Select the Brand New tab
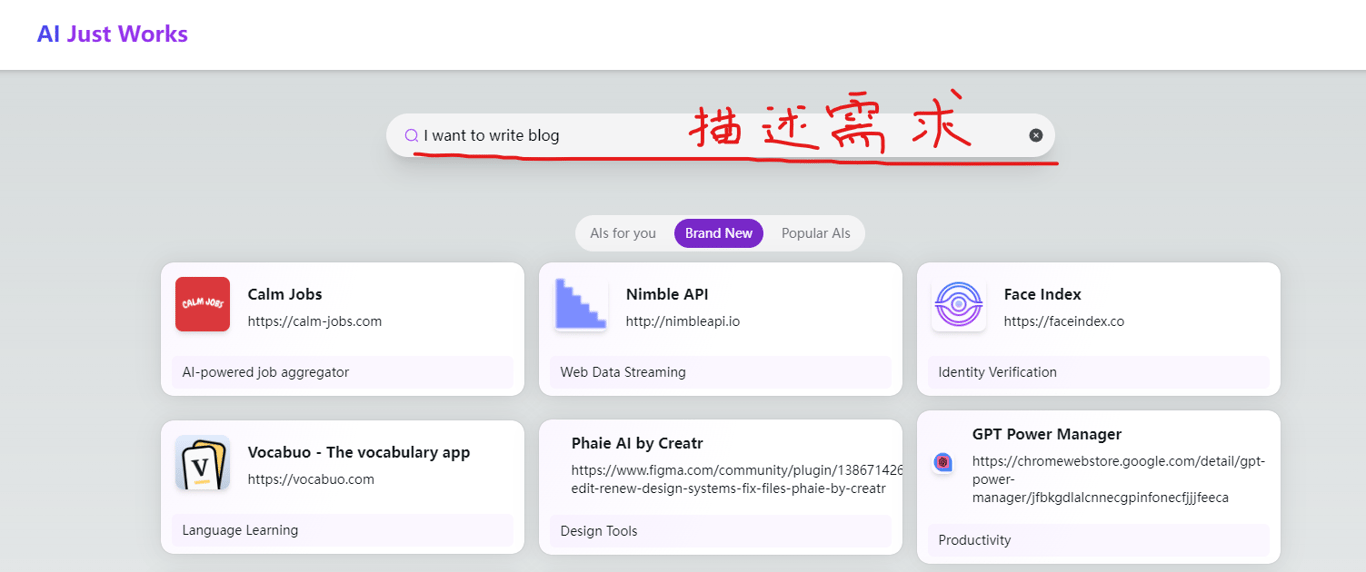The width and height of the screenshot is (1366, 572). tap(719, 233)
